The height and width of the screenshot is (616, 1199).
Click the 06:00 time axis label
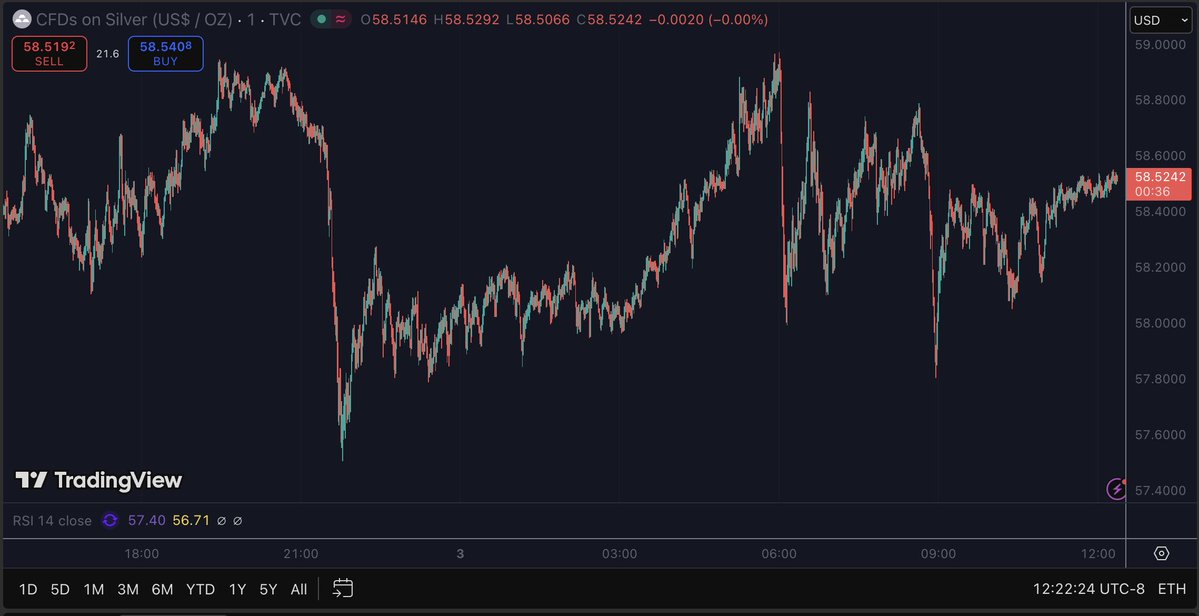pos(779,554)
